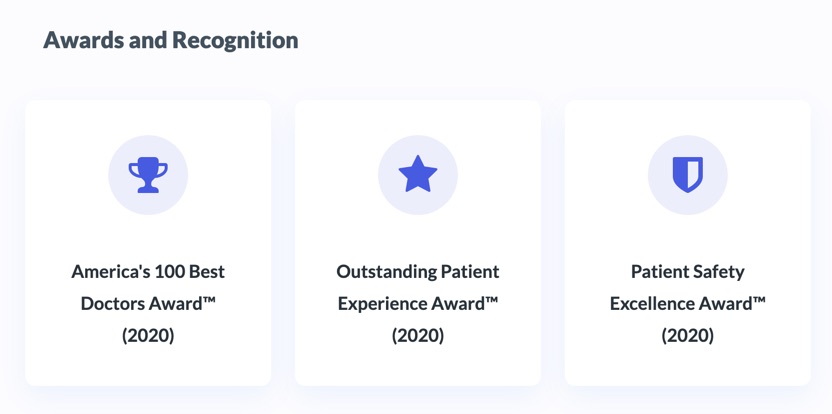Select (2020) under Doctors Award™
Viewport: 832px width, 414px height.
148,336
